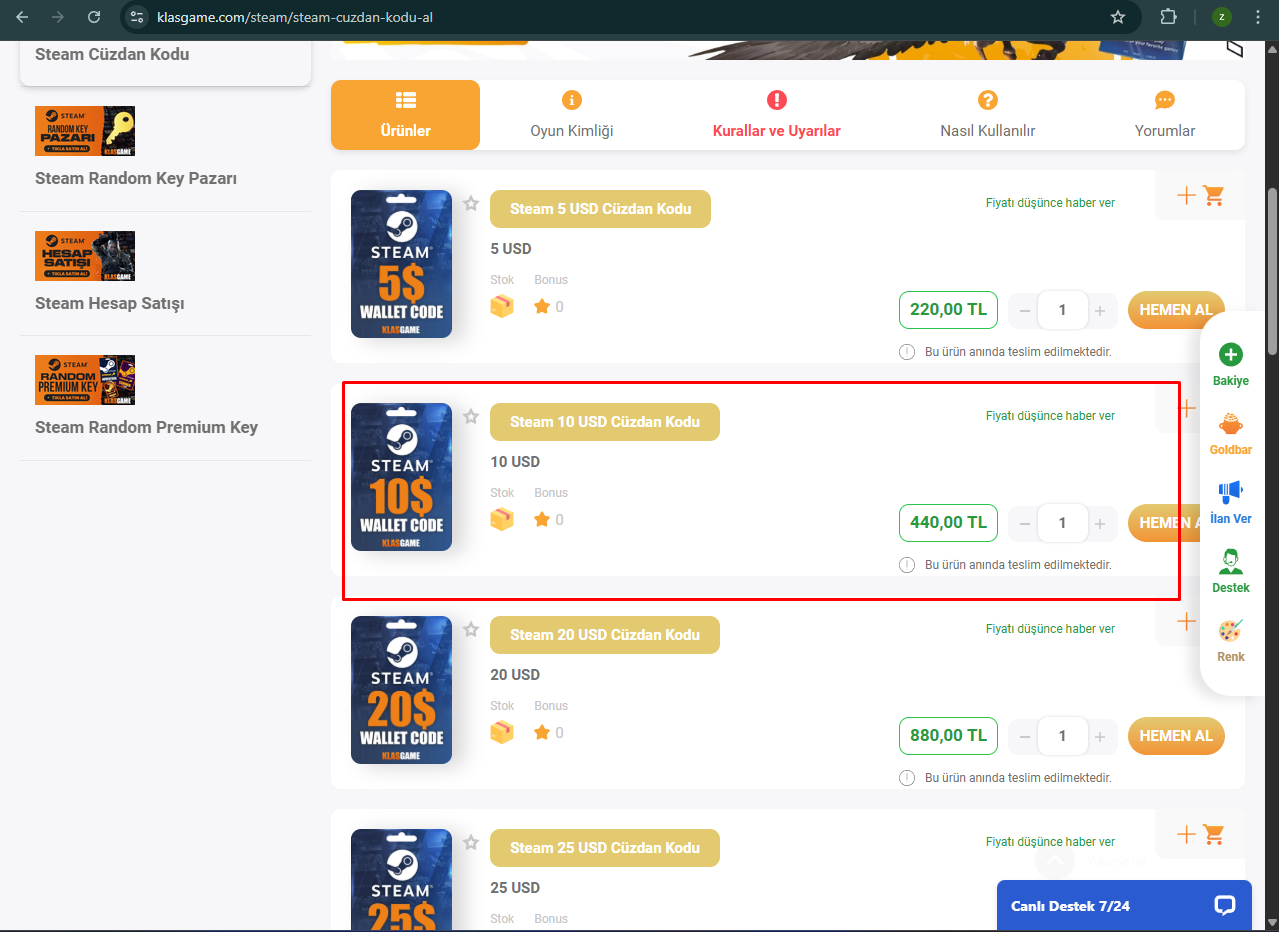Open the Canlı Destek 7/24 chat

1124,905
